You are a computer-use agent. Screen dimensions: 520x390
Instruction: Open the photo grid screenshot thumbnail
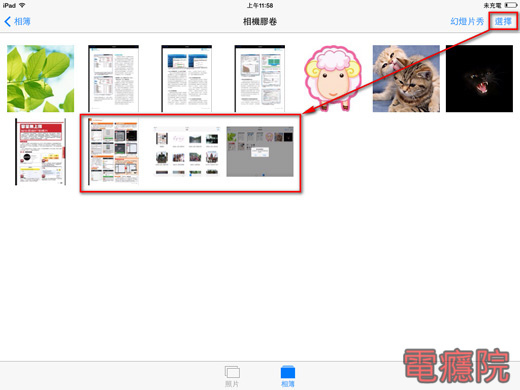(187, 152)
